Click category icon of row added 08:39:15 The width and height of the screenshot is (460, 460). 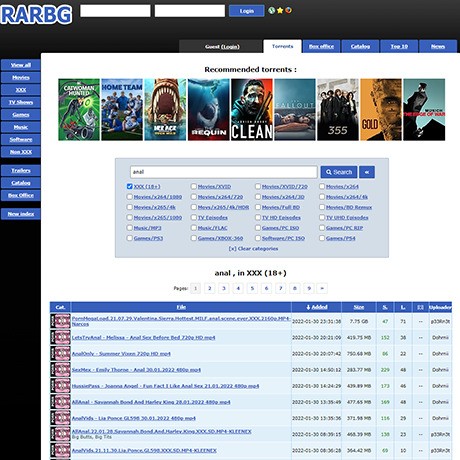tap(60, 434)
